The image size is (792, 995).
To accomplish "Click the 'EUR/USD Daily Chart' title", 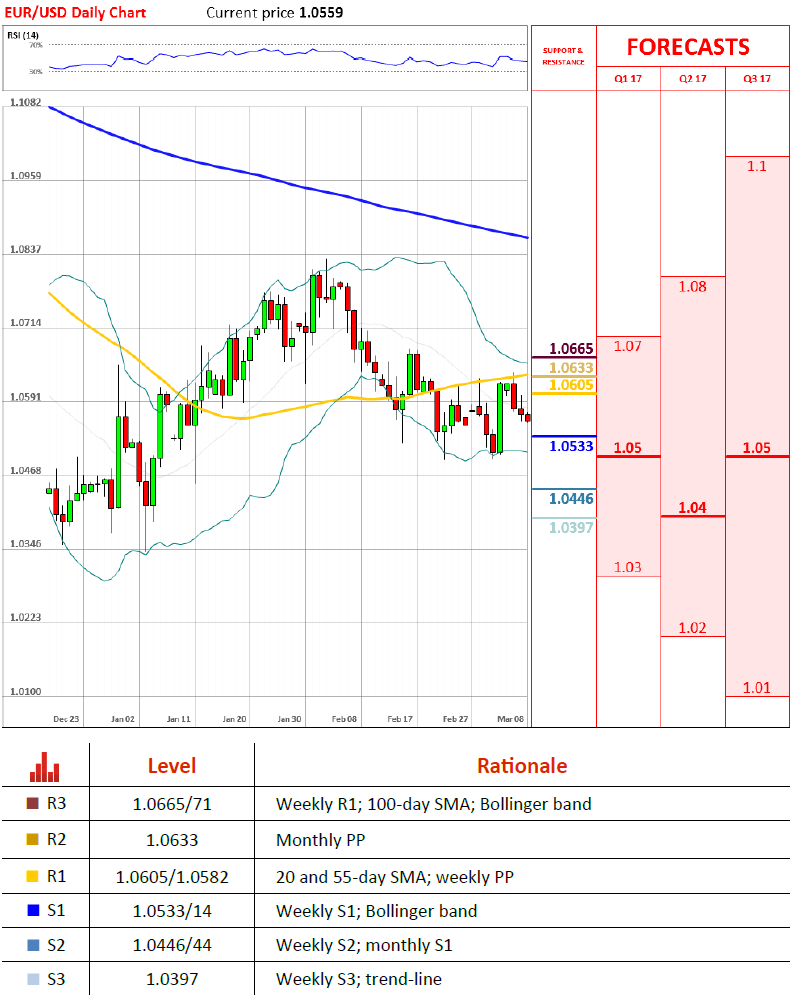I will 75,13.
